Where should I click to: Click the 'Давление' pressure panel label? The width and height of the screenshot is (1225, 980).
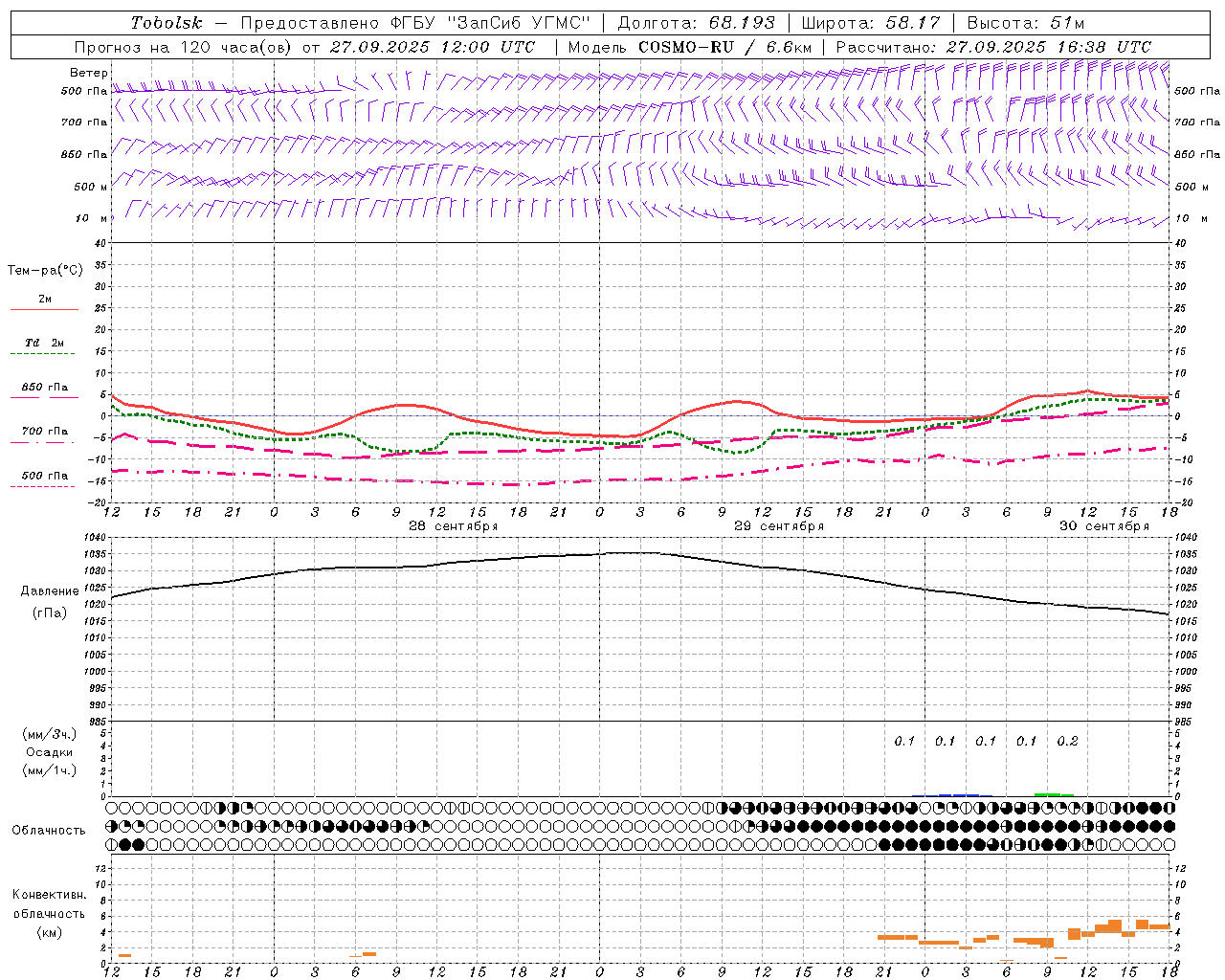pos(50,591)
